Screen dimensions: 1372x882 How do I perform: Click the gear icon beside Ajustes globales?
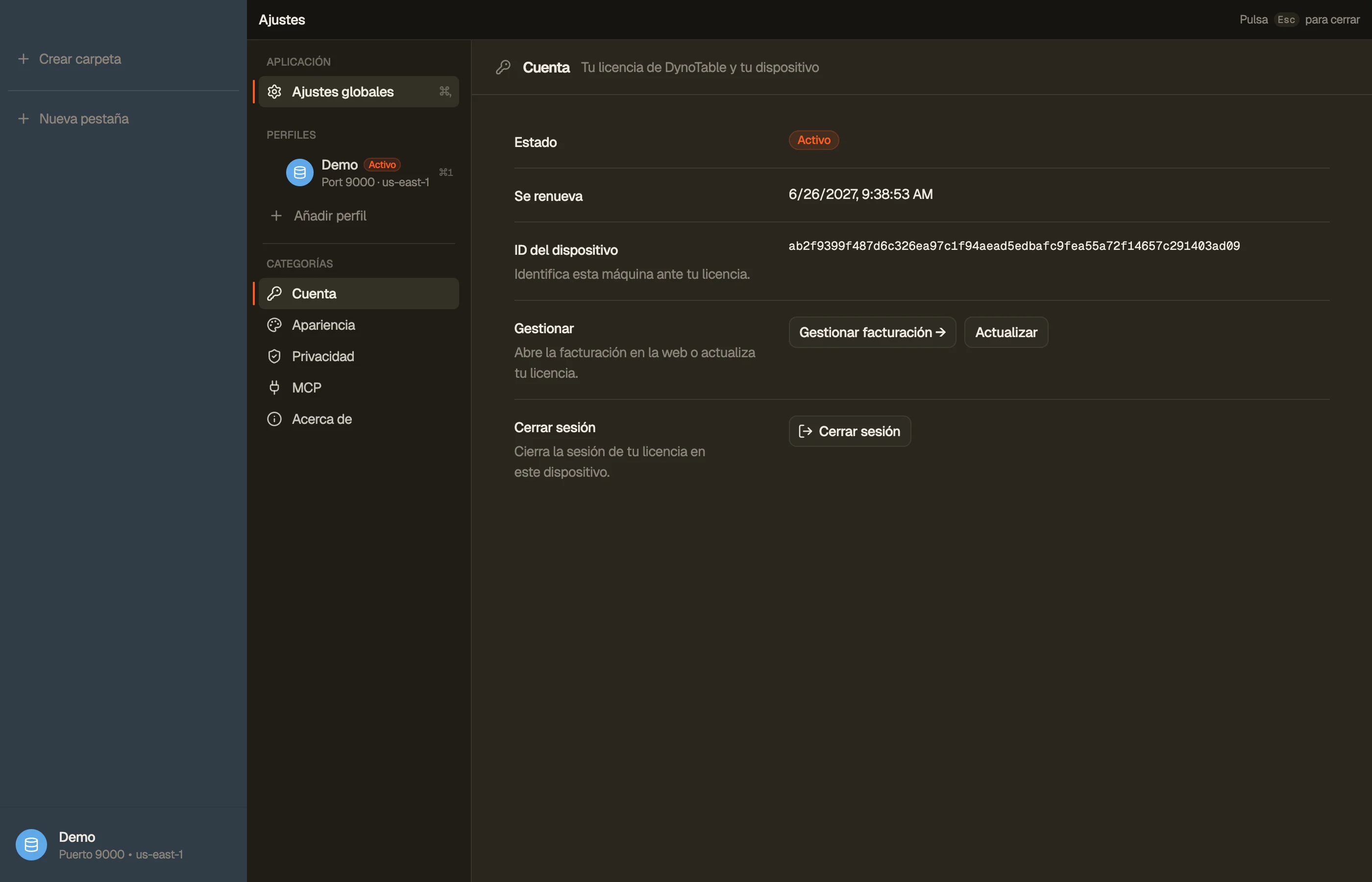coord(274,92)
